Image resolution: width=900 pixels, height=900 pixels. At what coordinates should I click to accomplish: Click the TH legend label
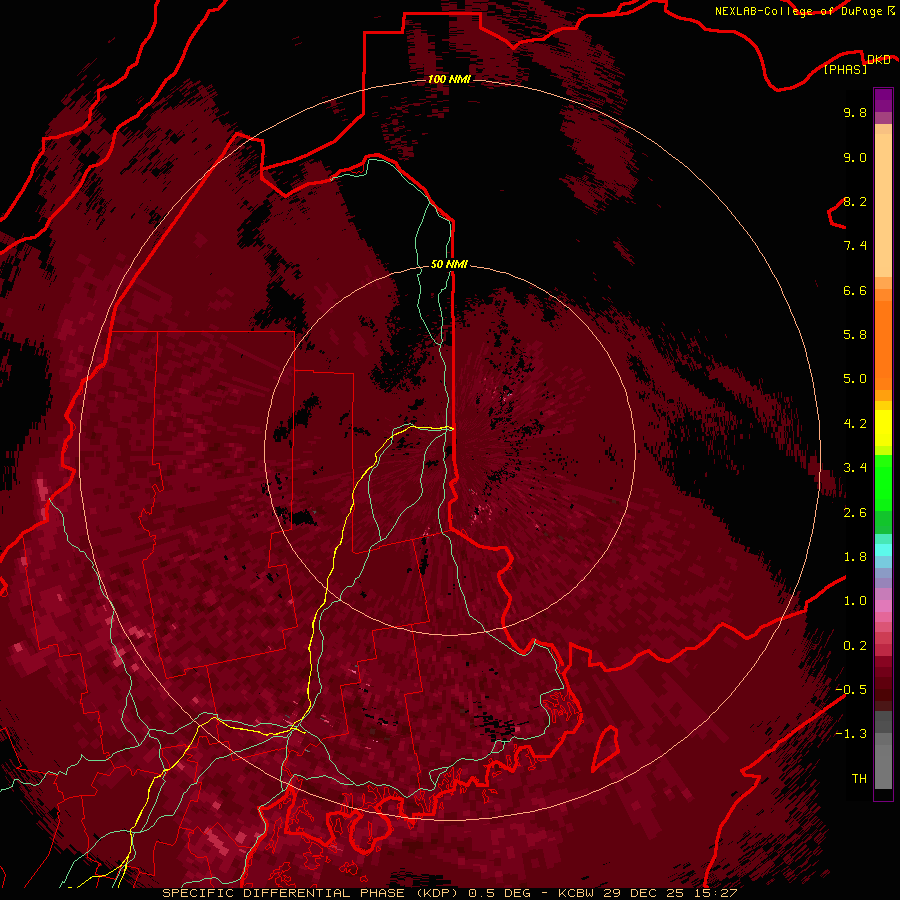pyautogui.click(x=859, y=779)
